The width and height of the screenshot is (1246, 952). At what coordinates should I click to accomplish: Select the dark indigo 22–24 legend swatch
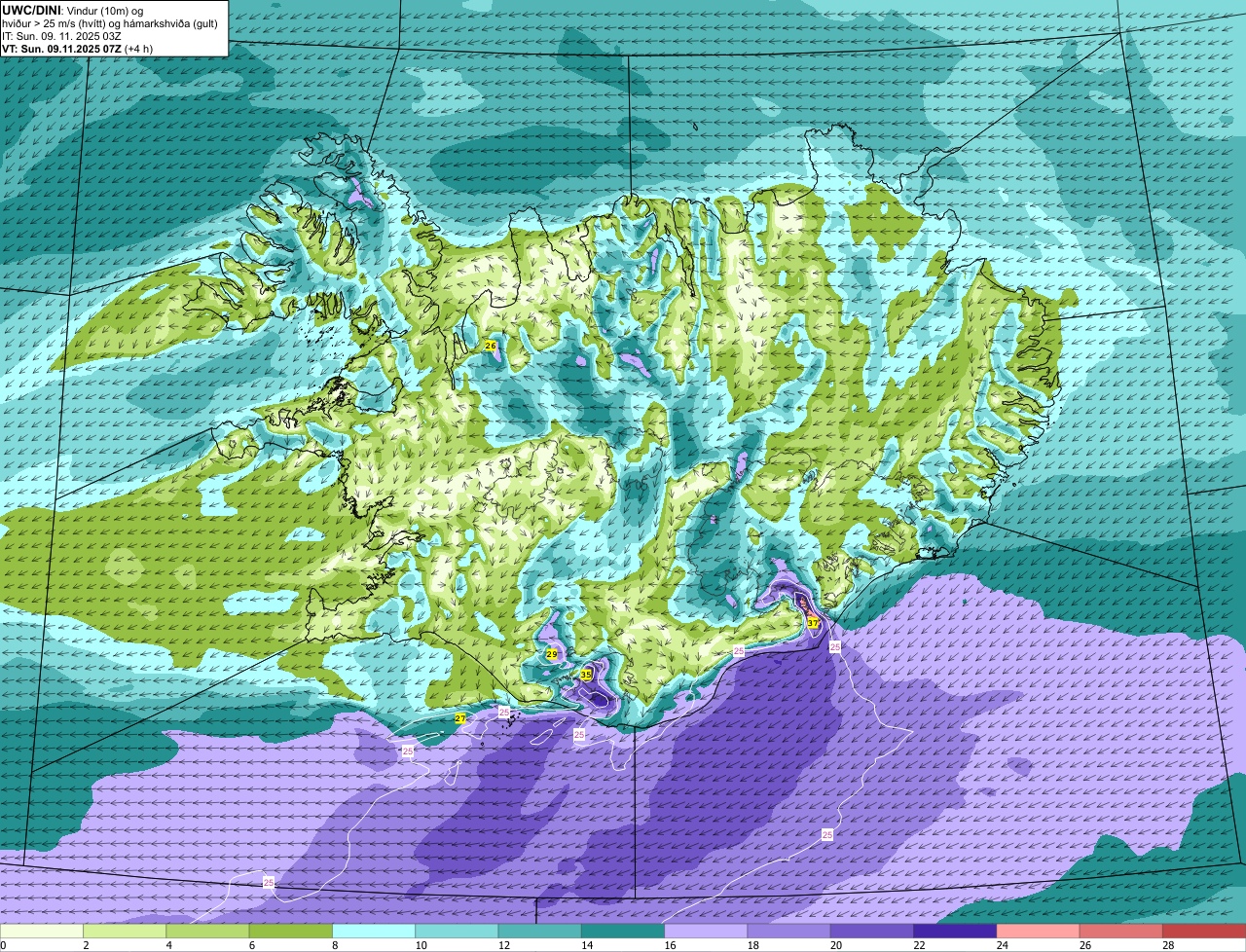pyautogui.click(x=955, y=931)
